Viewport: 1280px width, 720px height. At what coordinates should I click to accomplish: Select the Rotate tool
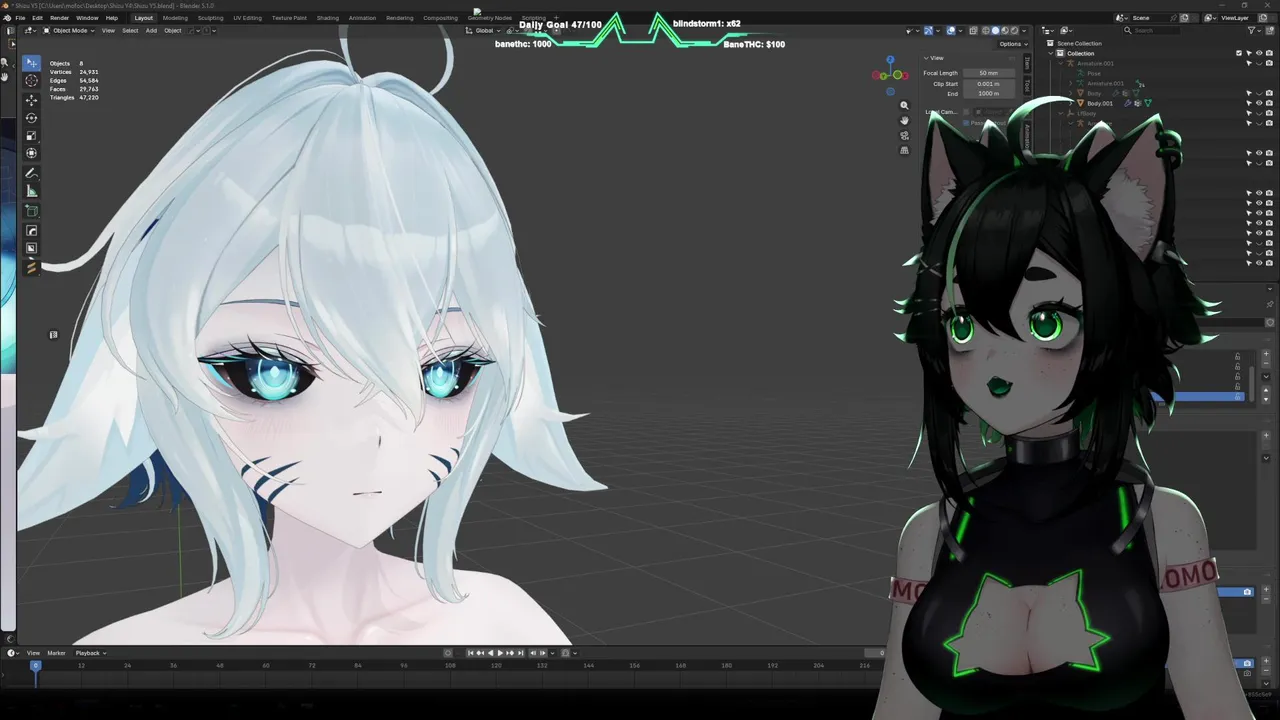coord(31,118)
